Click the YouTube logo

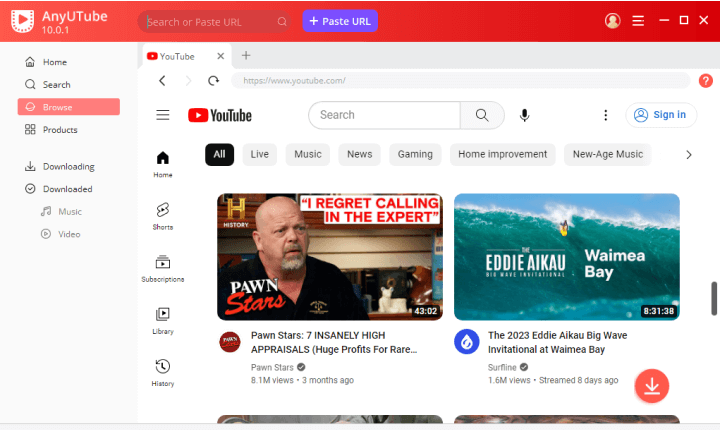click(x=220, y=115)
